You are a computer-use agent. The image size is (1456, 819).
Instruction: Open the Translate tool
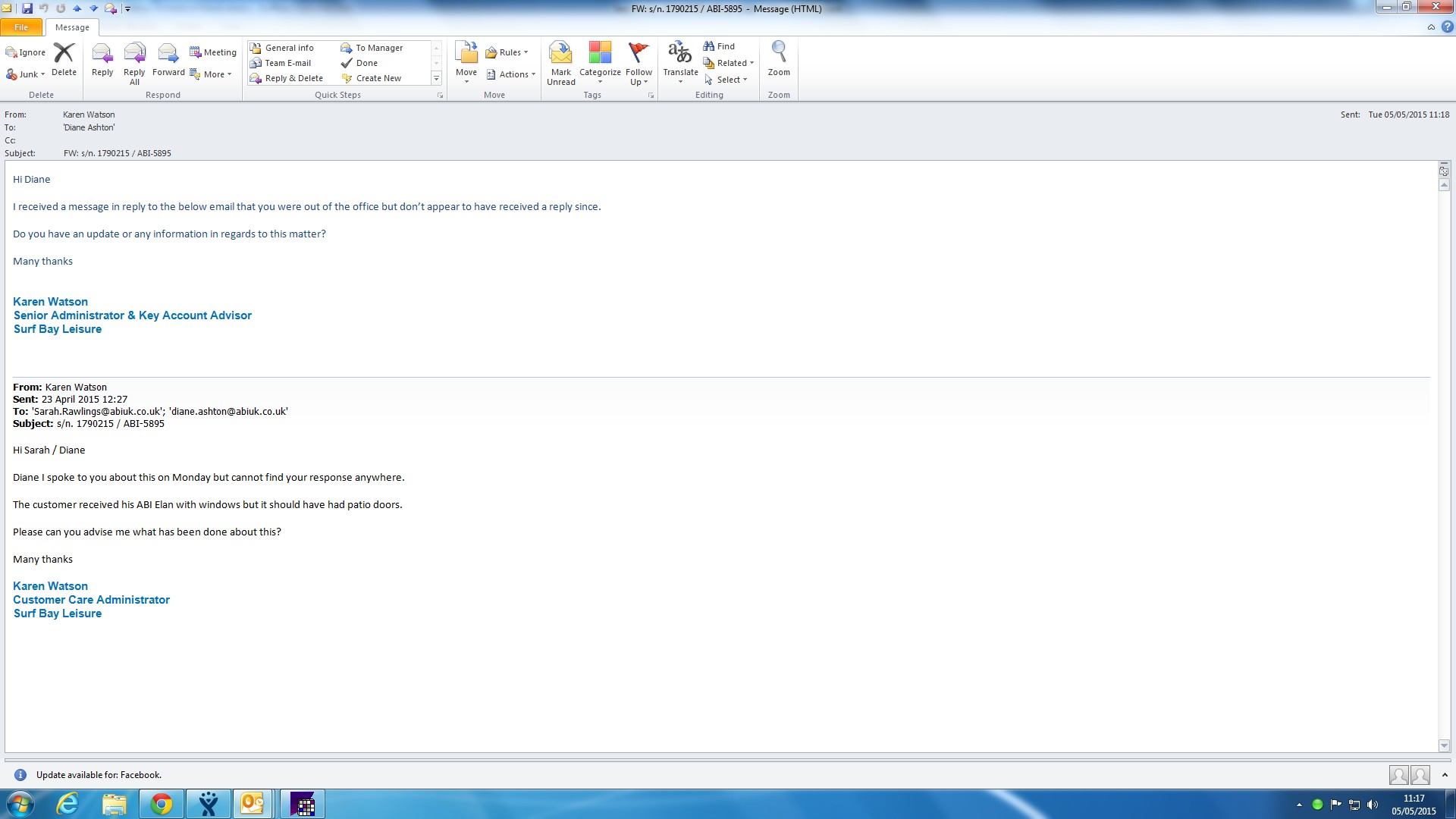(679, 58)
